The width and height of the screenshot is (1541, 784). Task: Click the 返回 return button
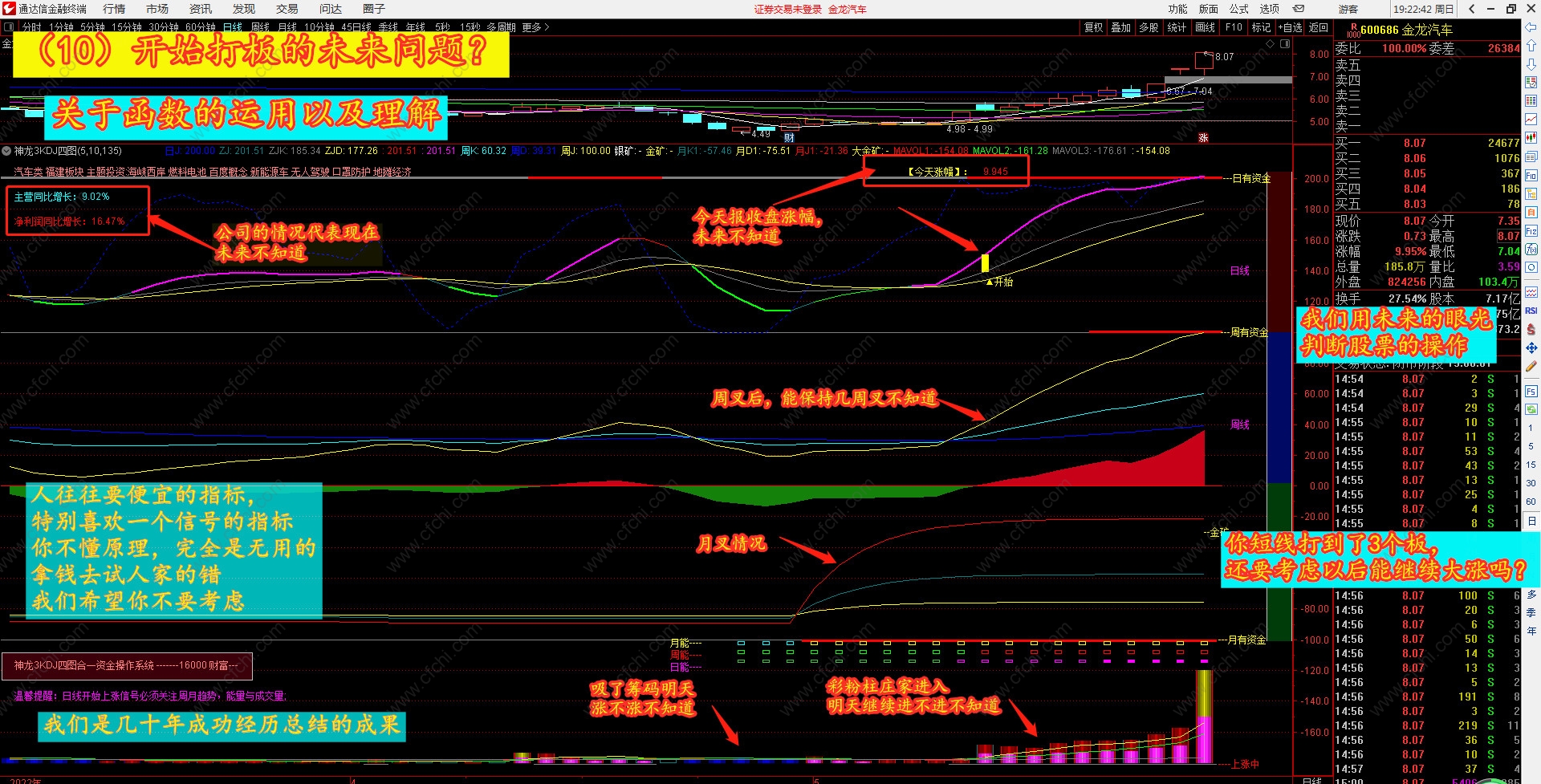pyautogui.click(x=1319, y=27)
